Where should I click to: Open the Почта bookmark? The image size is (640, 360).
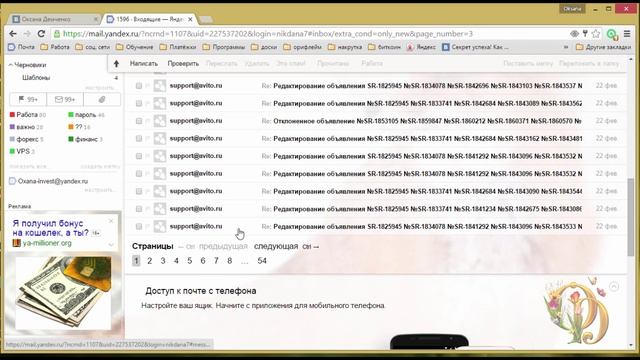[22, 47]
